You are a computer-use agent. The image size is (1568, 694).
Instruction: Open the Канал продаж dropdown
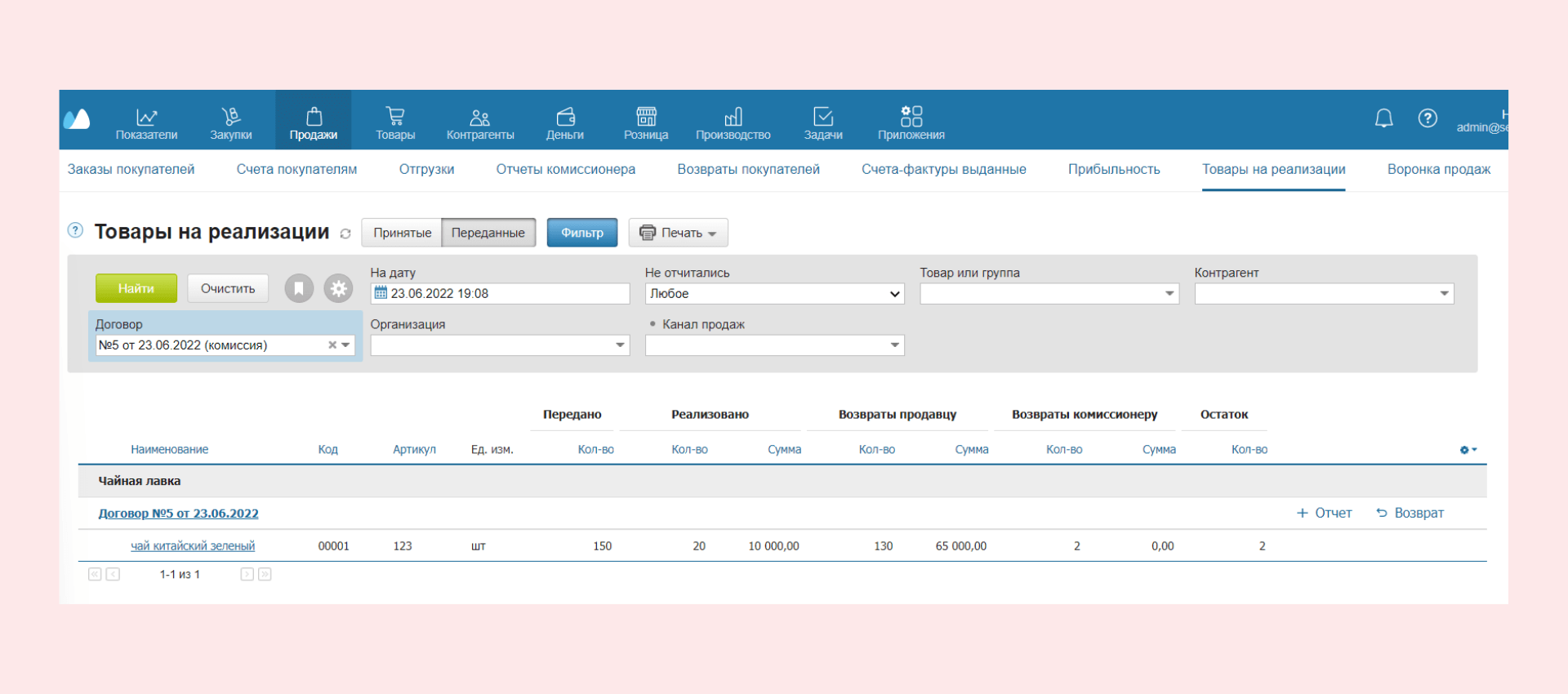(774, 345)
